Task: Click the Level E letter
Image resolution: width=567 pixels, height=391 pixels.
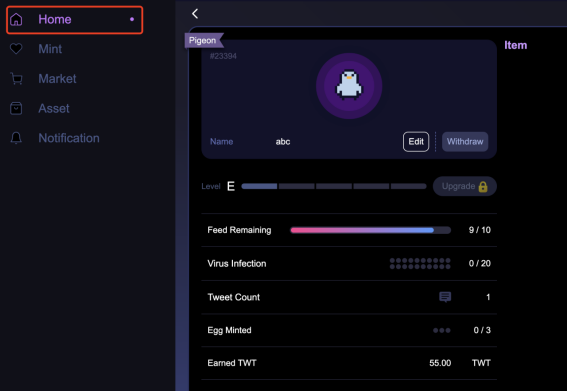Action: (231, 186)
